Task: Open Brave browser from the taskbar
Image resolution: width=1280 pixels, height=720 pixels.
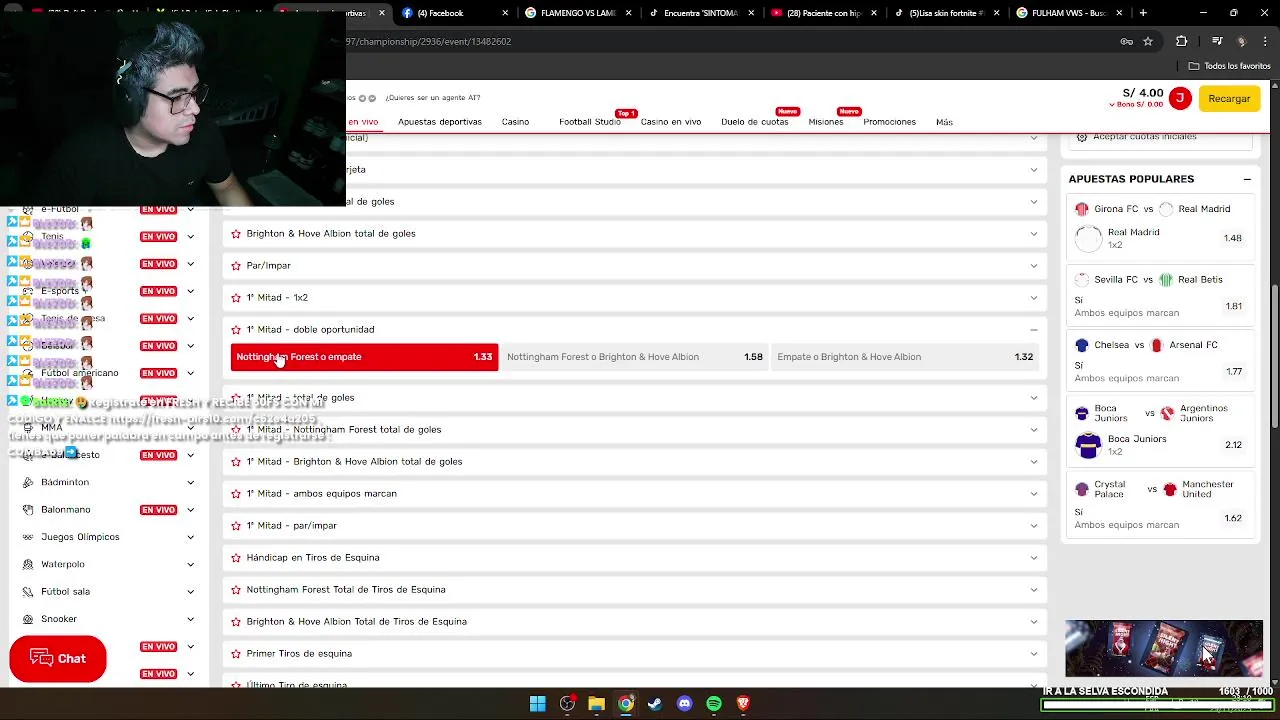Action: 743,704
